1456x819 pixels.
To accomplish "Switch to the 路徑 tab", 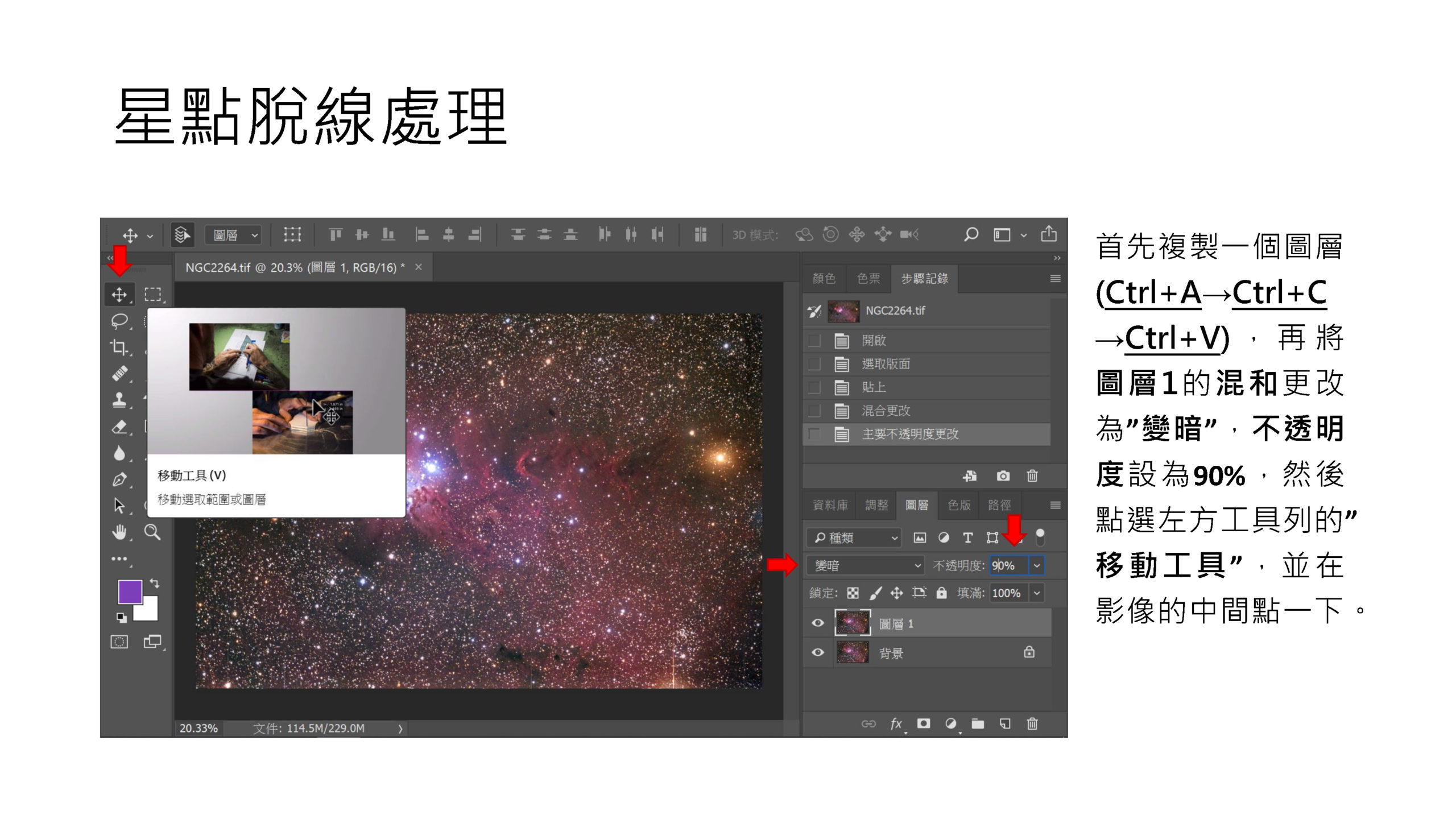I will tap(999, 505).
